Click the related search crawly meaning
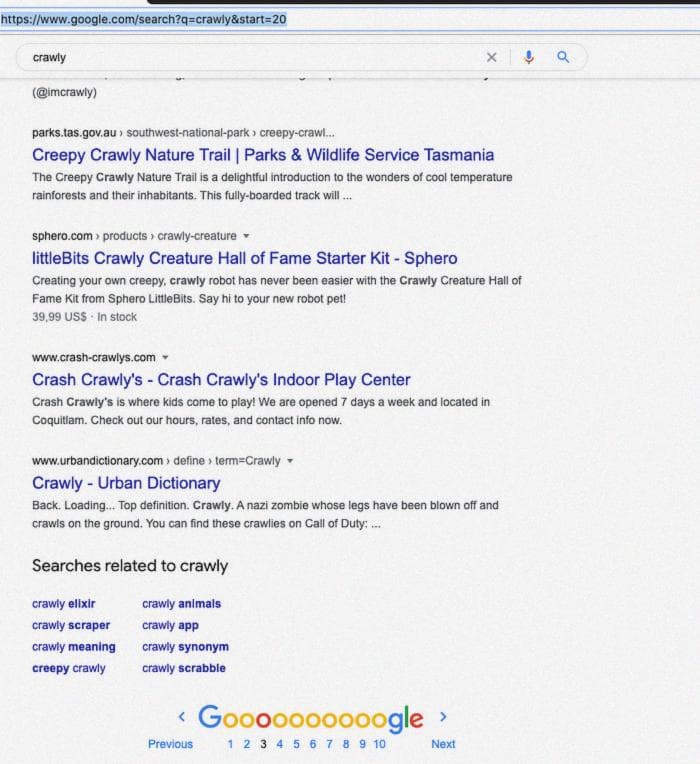 pos(74,647)
